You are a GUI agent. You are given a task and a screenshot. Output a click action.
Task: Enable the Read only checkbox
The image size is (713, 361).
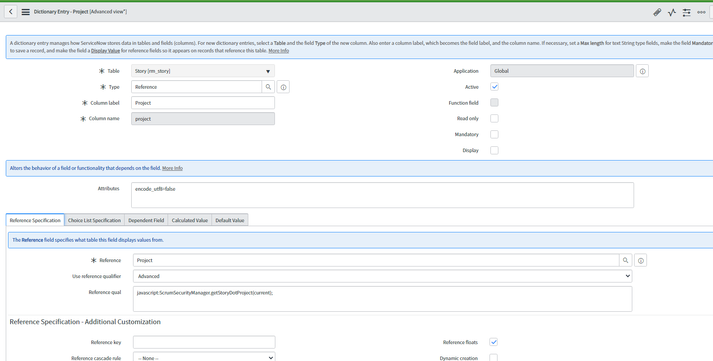click(494, 119)
